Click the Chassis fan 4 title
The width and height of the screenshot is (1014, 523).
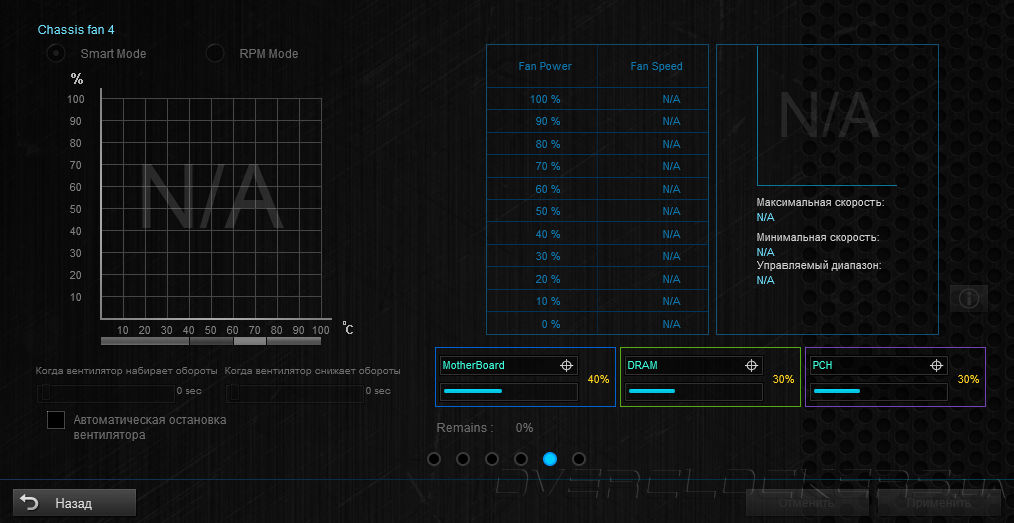coord(76,29)
